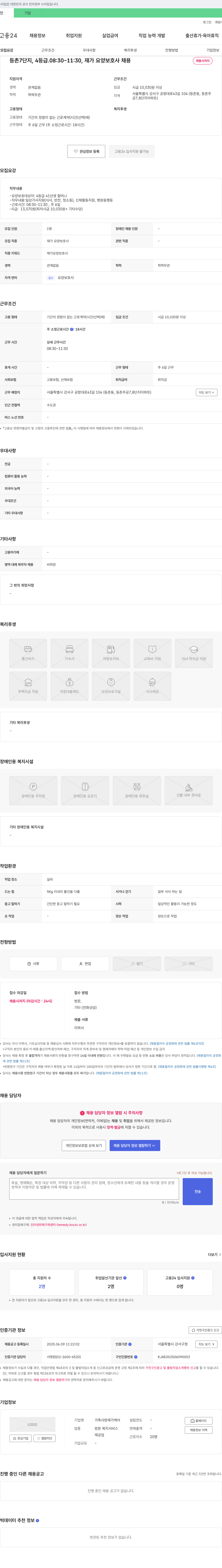Click the 고용24 logo
This screenshot has width=222, height=1568.
pos(9,36)
